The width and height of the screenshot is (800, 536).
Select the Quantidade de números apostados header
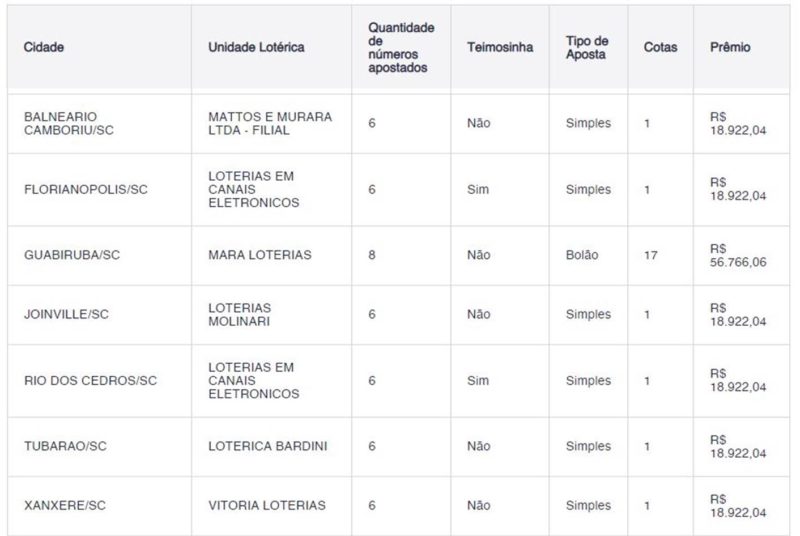[x=401, y=47]
